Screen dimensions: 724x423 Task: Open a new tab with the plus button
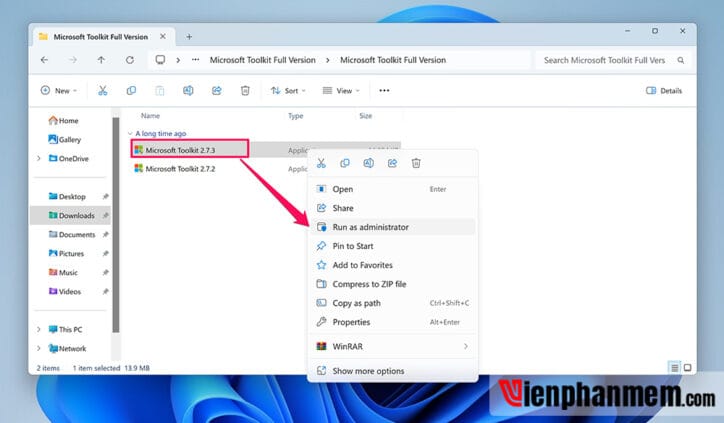point(189,36)
